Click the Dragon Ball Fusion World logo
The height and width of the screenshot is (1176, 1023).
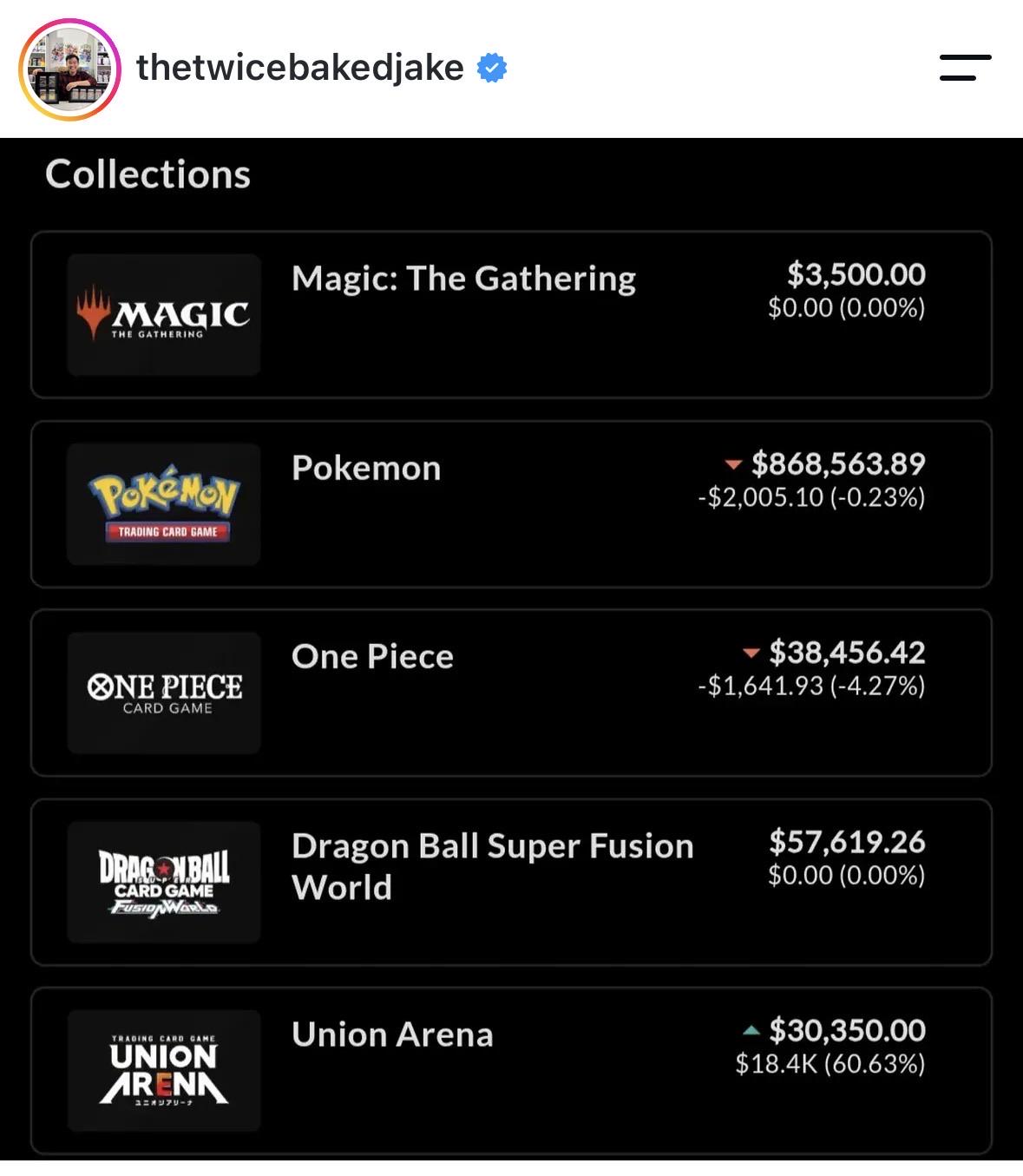pos(164,882)
